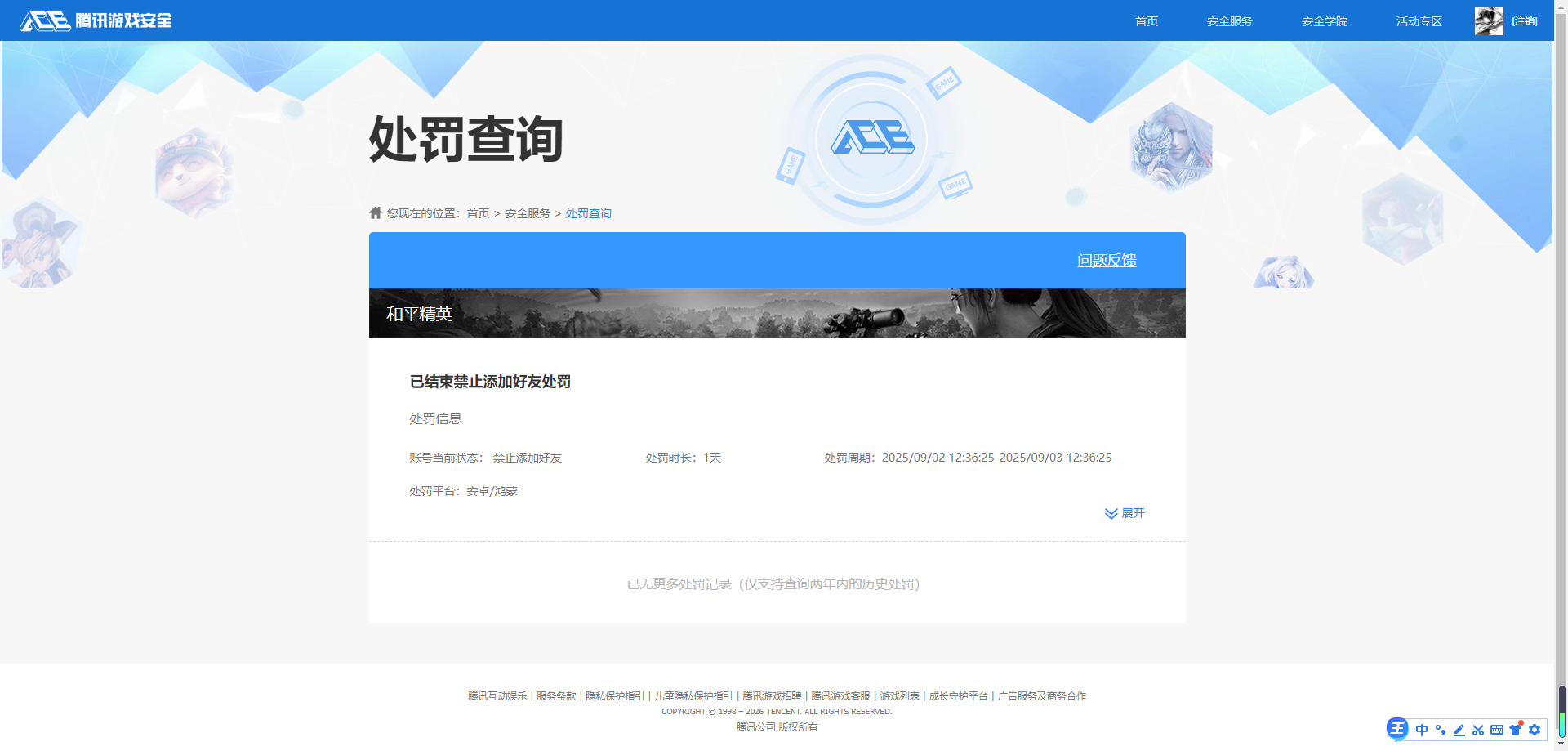Open the 儿童隐私保护指引 footer link
This screenshot has width=1568, height=751.
pyautogui.click(x=693, y=696)
